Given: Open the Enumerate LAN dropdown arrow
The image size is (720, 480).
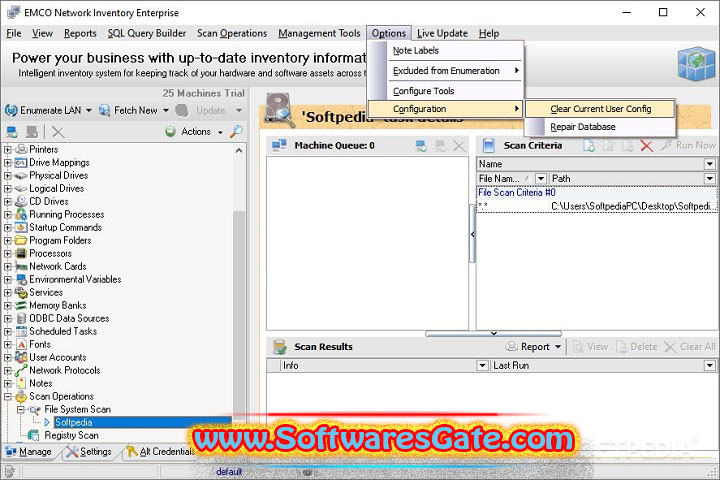Looking at the screenshot, I should pyautogui.click(x=89, y=110).
